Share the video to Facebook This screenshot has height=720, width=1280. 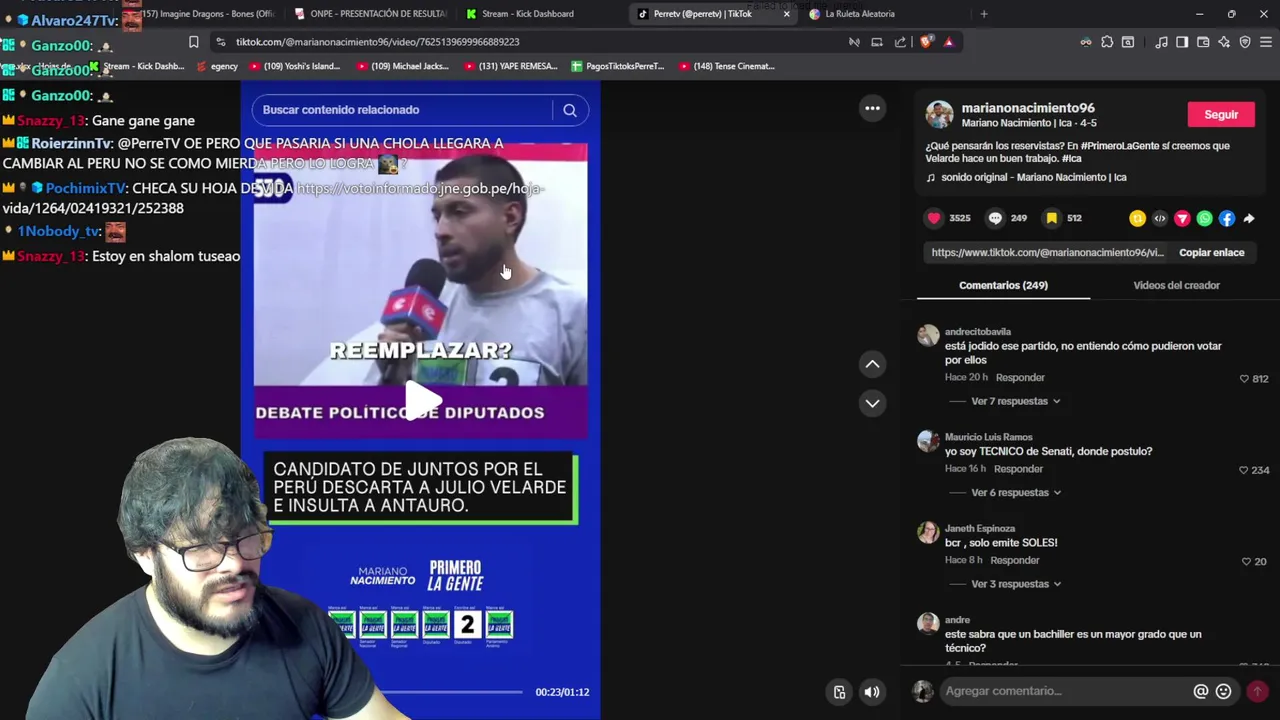1227,218
